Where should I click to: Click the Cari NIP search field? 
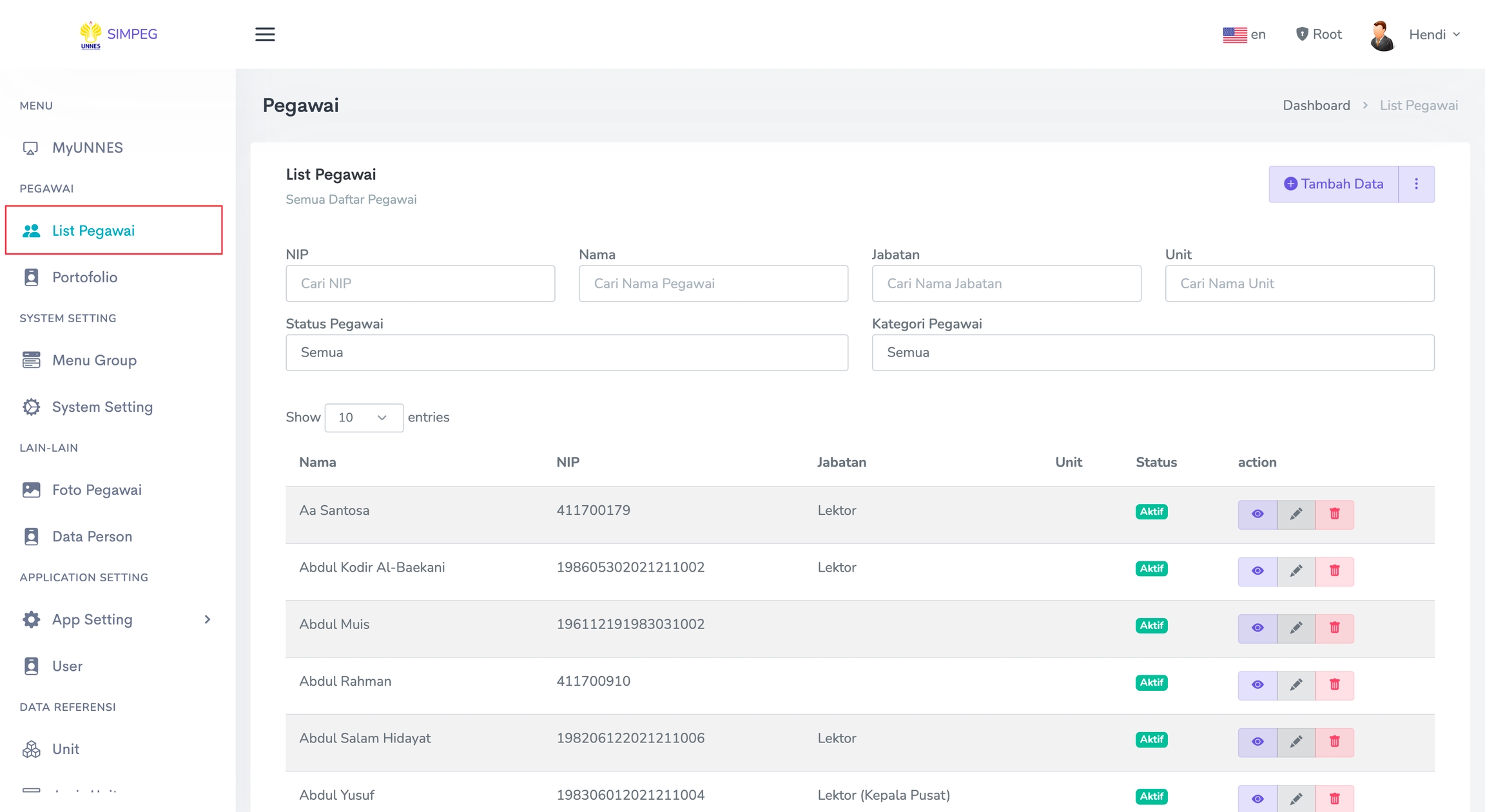420,284
